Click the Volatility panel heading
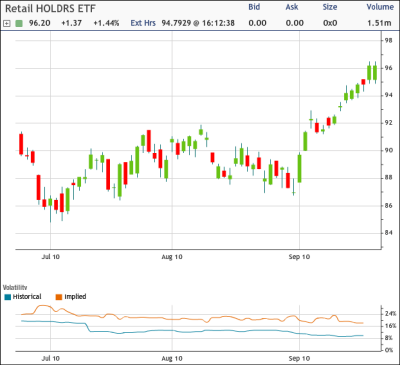 pyautogui.click(x=15, y=287)
